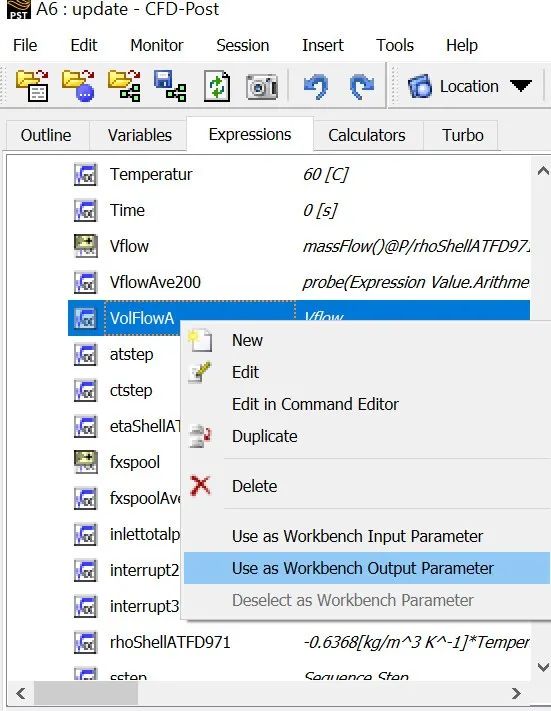This screenshot has height=711, width=551.
Task: Click the camera Save Picture icon
Action: [262, 86]
